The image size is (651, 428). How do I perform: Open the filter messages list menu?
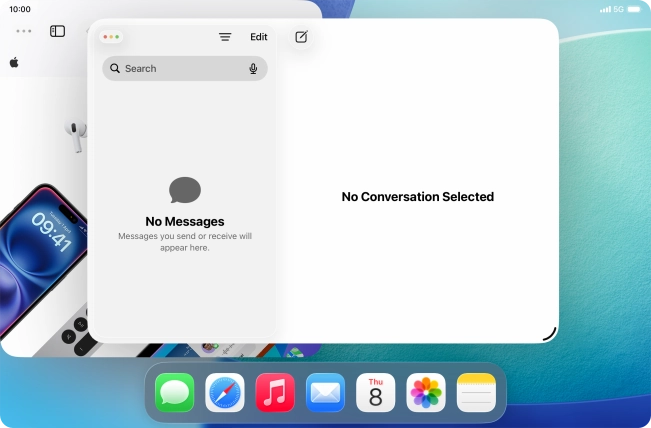pos(225,37)
